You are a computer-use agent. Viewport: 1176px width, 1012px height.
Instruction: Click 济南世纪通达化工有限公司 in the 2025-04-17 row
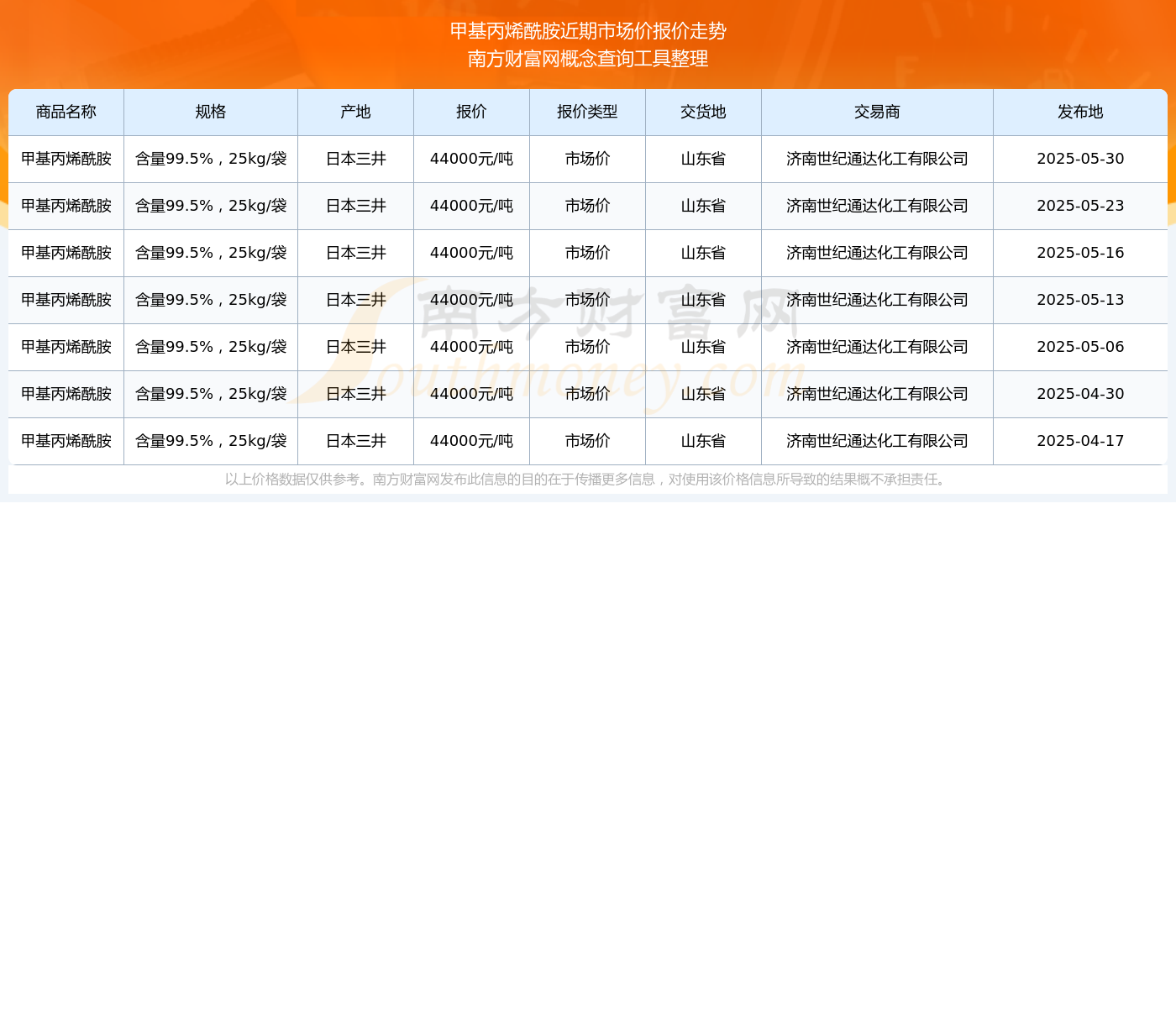click(x=878, y=441)
